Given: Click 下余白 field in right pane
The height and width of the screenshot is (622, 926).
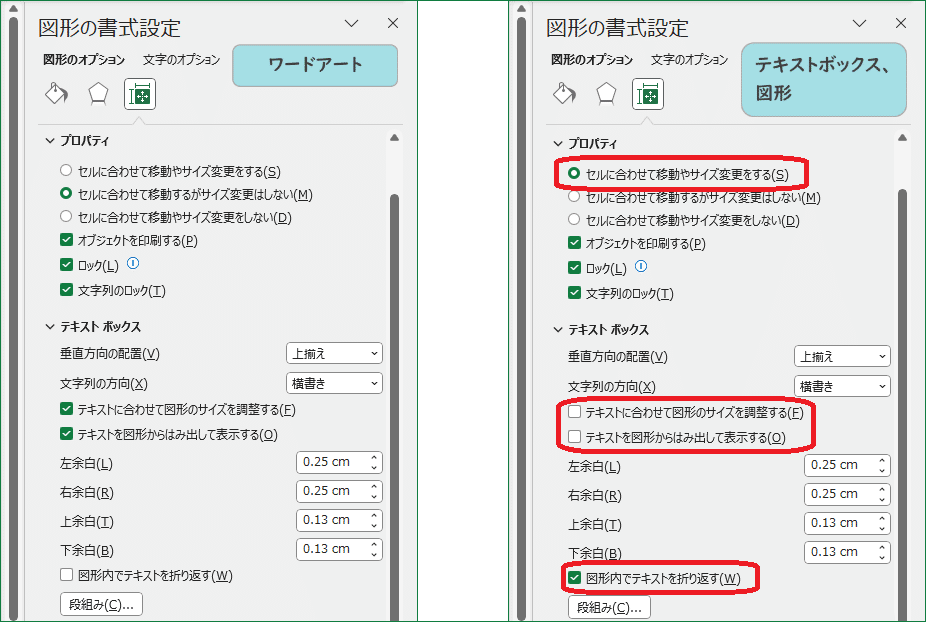Looking at the screenshot, I should (847, 552).
